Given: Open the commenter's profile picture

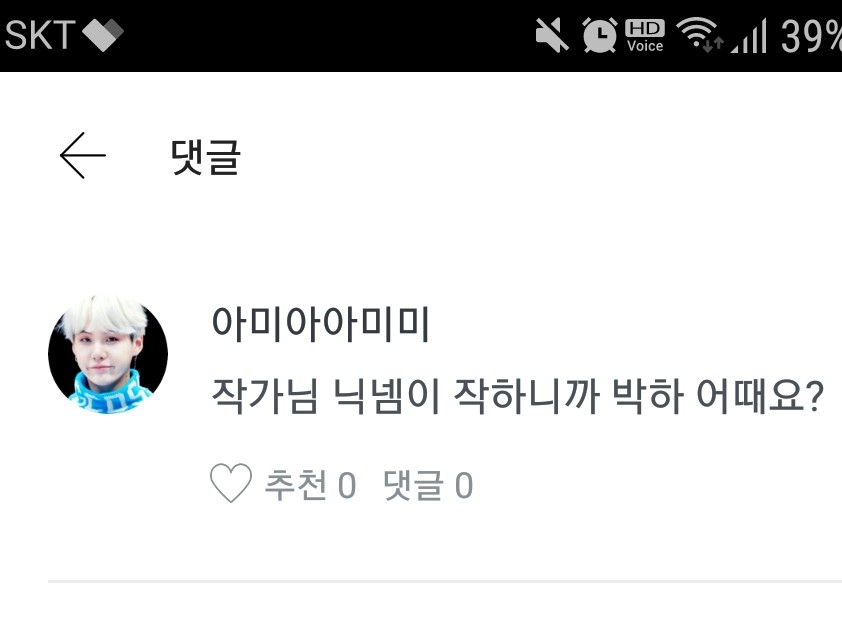Looking at the screenshot, I should (x=108, y=354).
